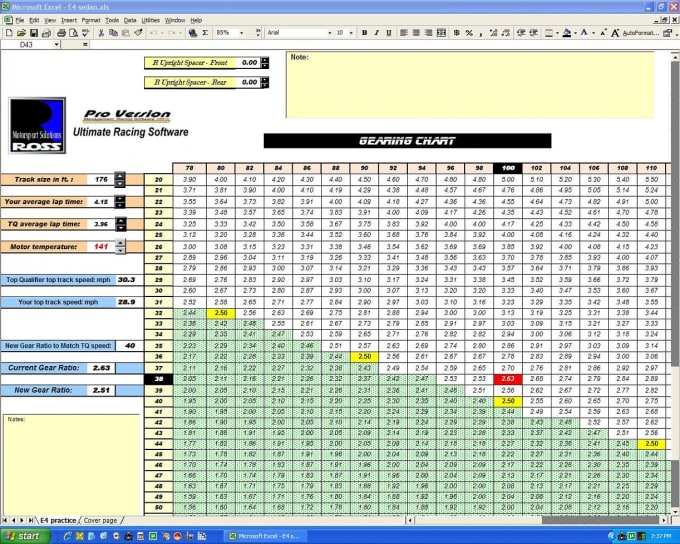The height and width of the screenshot is (544, 680).
Task: Click the first-sheet tab navigation arrow
Action: click(x=5, y=520)
